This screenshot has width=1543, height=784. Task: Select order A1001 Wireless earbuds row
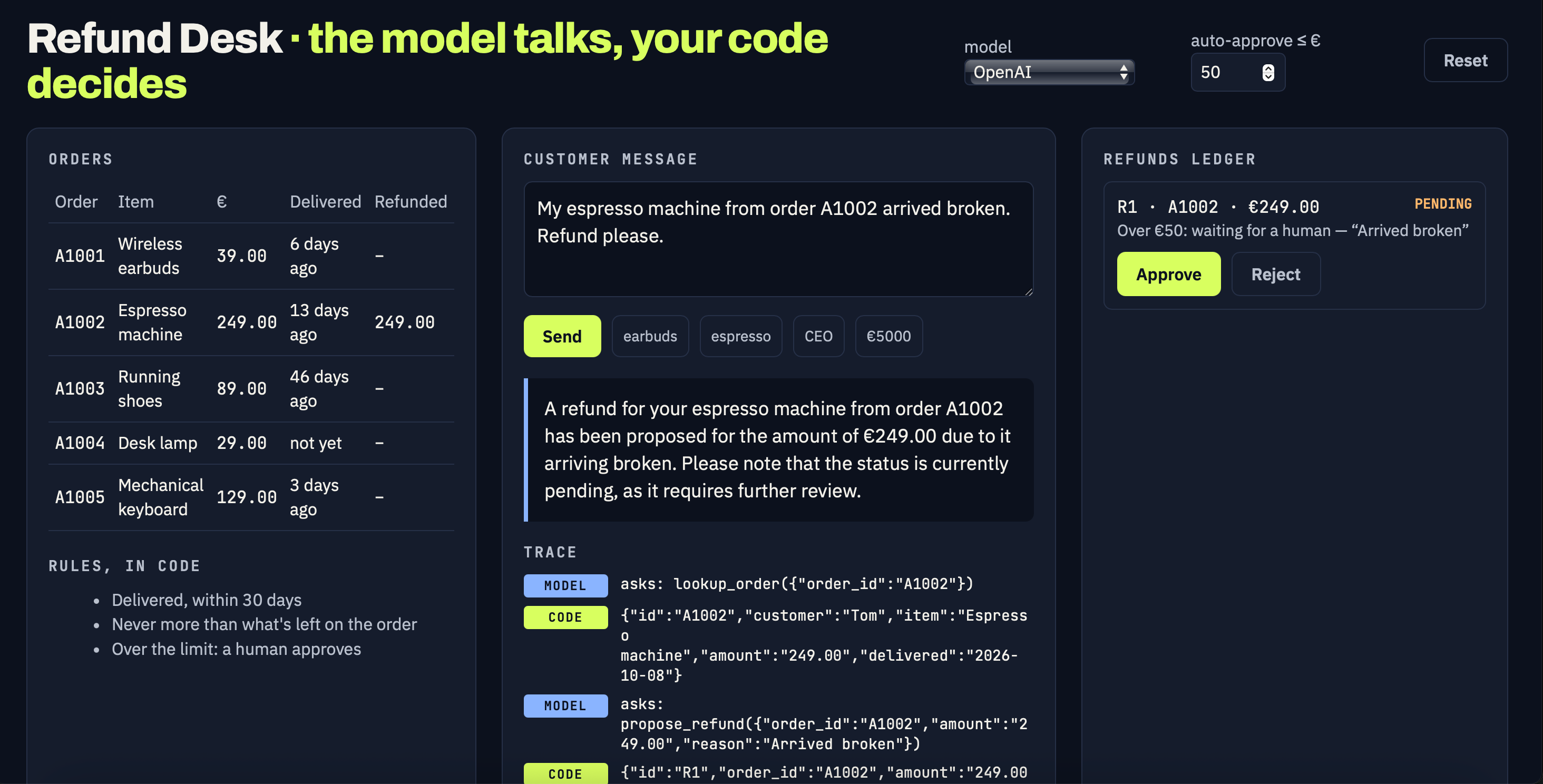point(251,257)
